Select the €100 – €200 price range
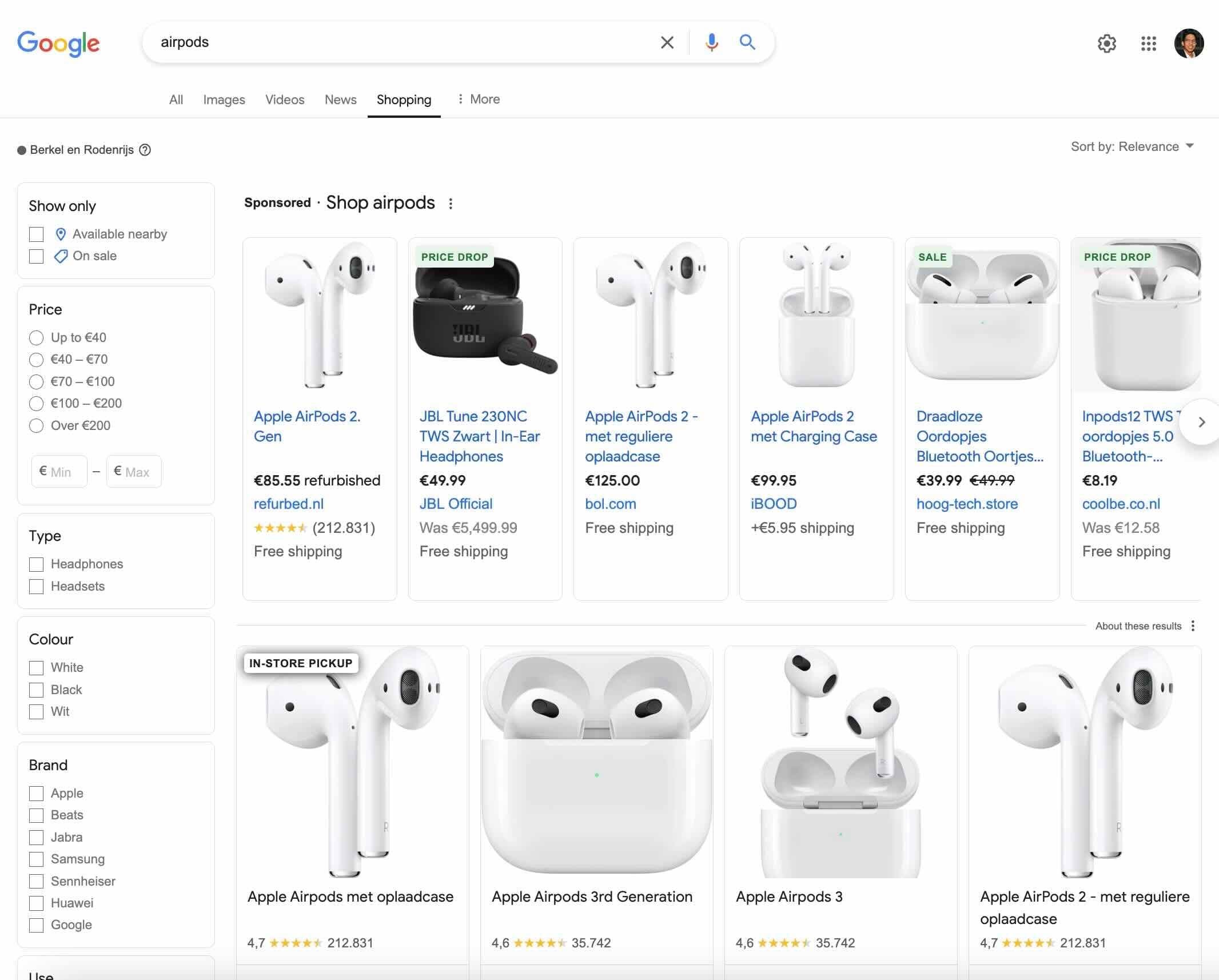Image resolution: width=1219 pixels, height=980 pixels. [37, 404]
